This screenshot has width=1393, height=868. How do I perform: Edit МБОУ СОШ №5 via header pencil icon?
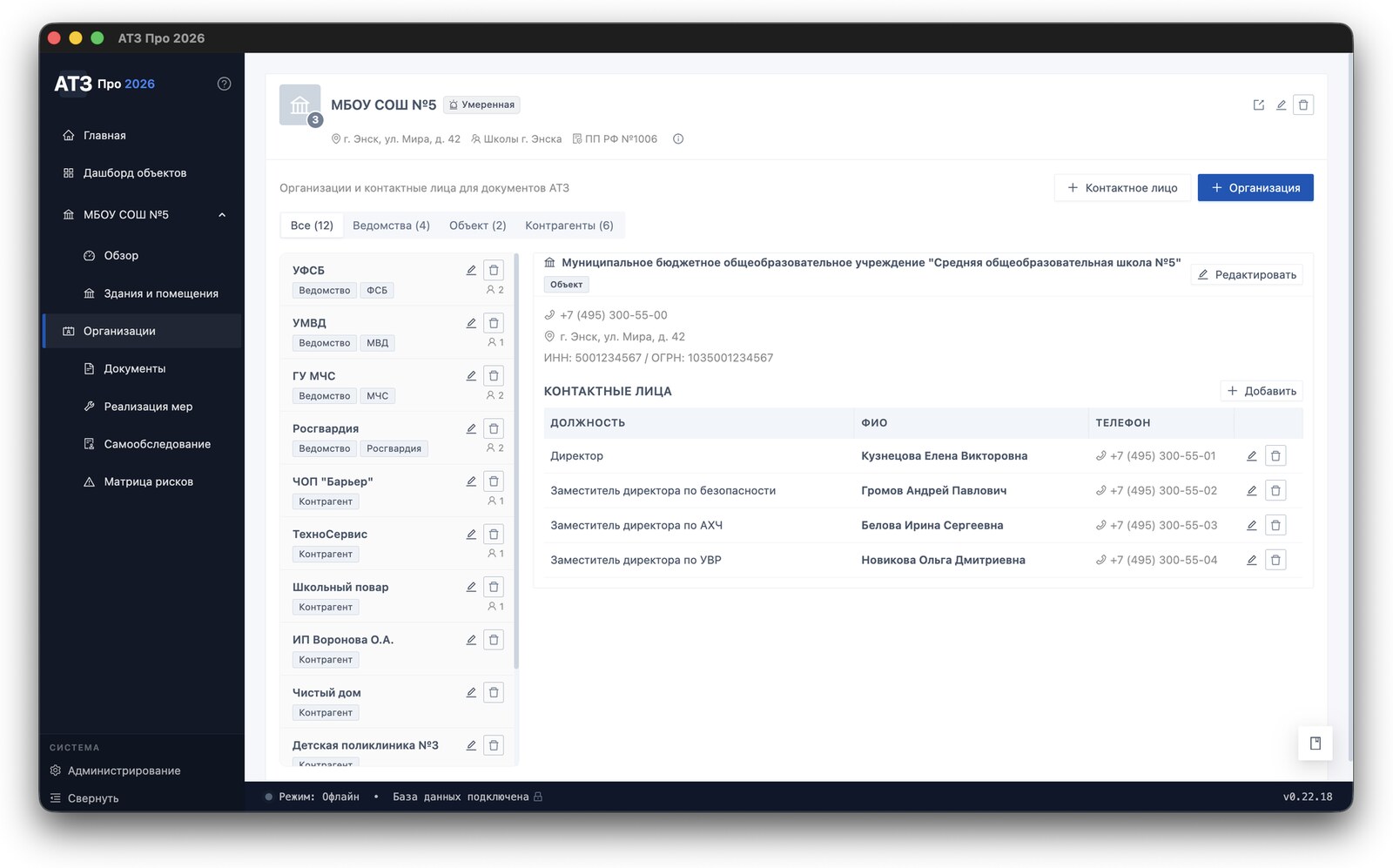tap(1281, 104)
